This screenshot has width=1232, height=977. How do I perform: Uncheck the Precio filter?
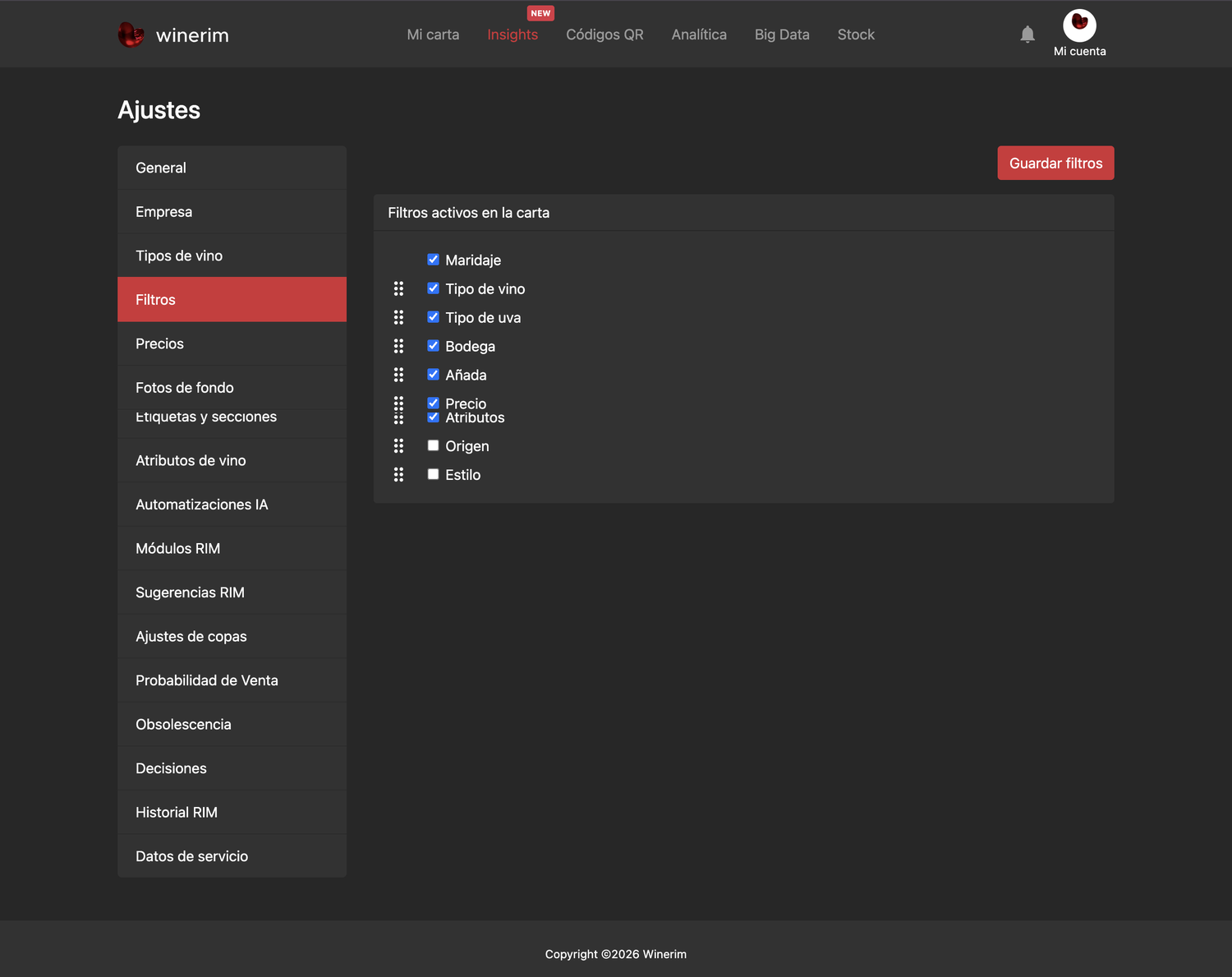[433, 403]
